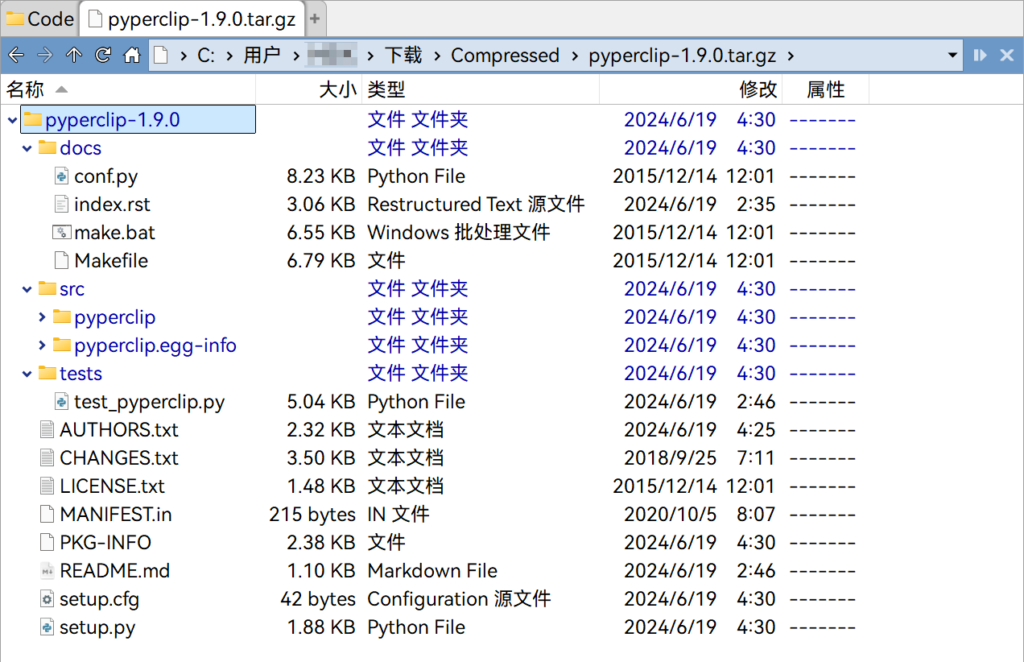Select the setup.py file icon
1024x662 pixels.
pos(47,627)
